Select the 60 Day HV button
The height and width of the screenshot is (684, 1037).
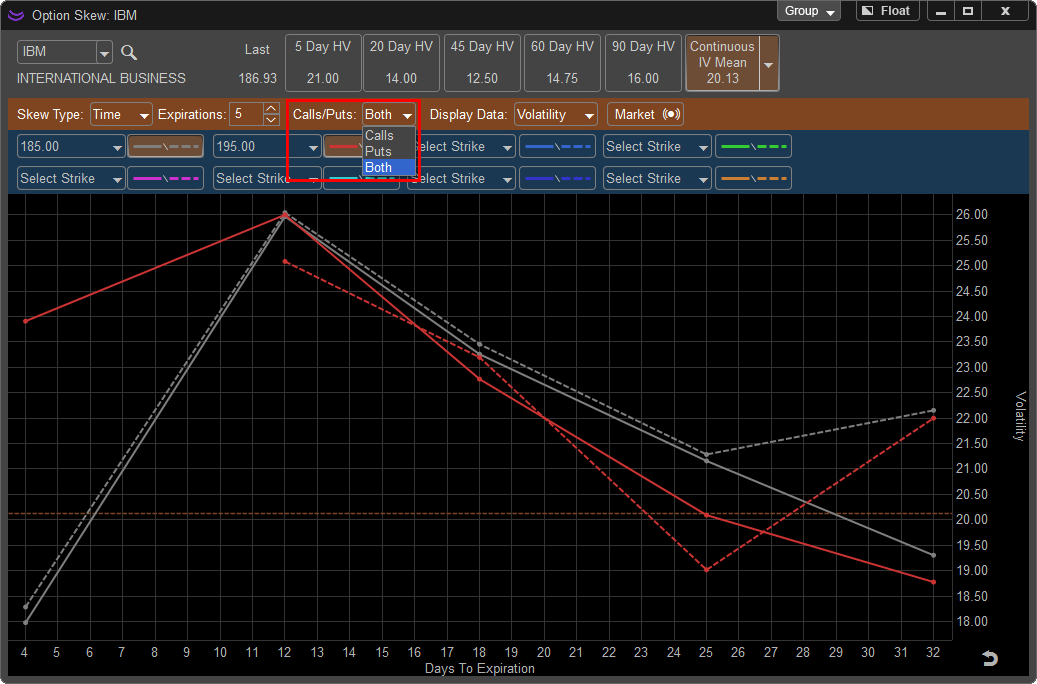[x=562, y=63]
